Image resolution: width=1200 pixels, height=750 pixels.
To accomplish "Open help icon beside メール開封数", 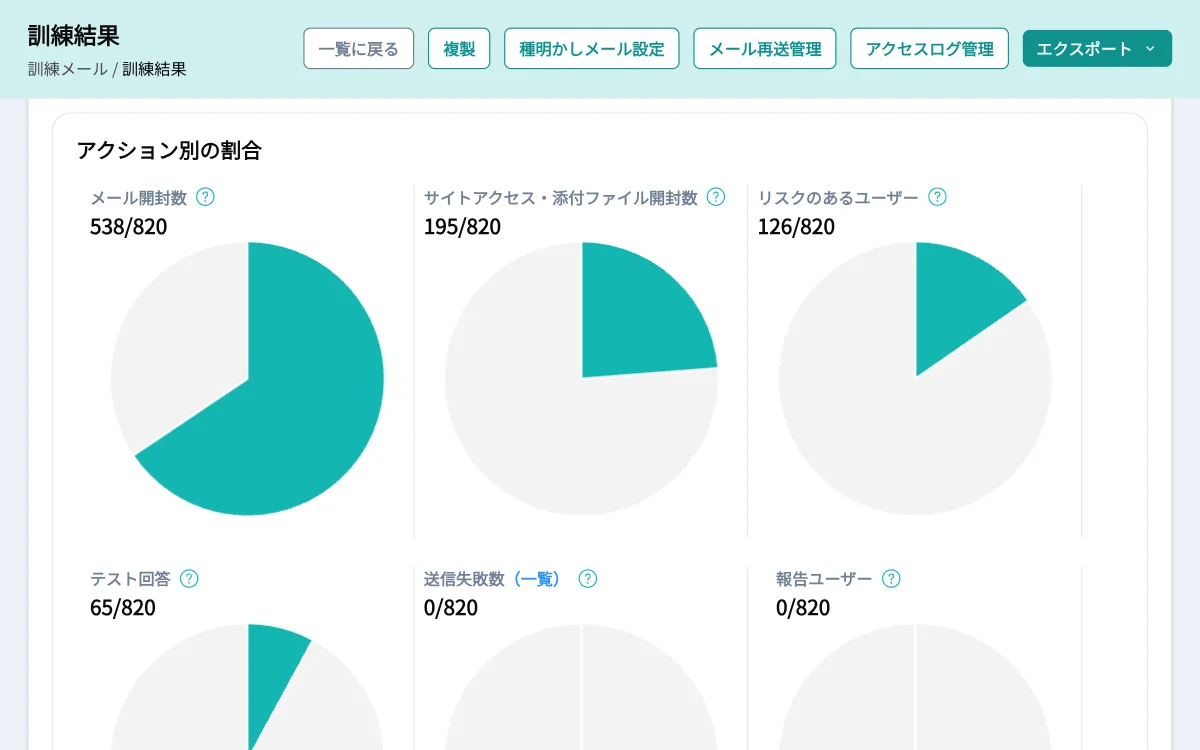I will tap(205, 197).
